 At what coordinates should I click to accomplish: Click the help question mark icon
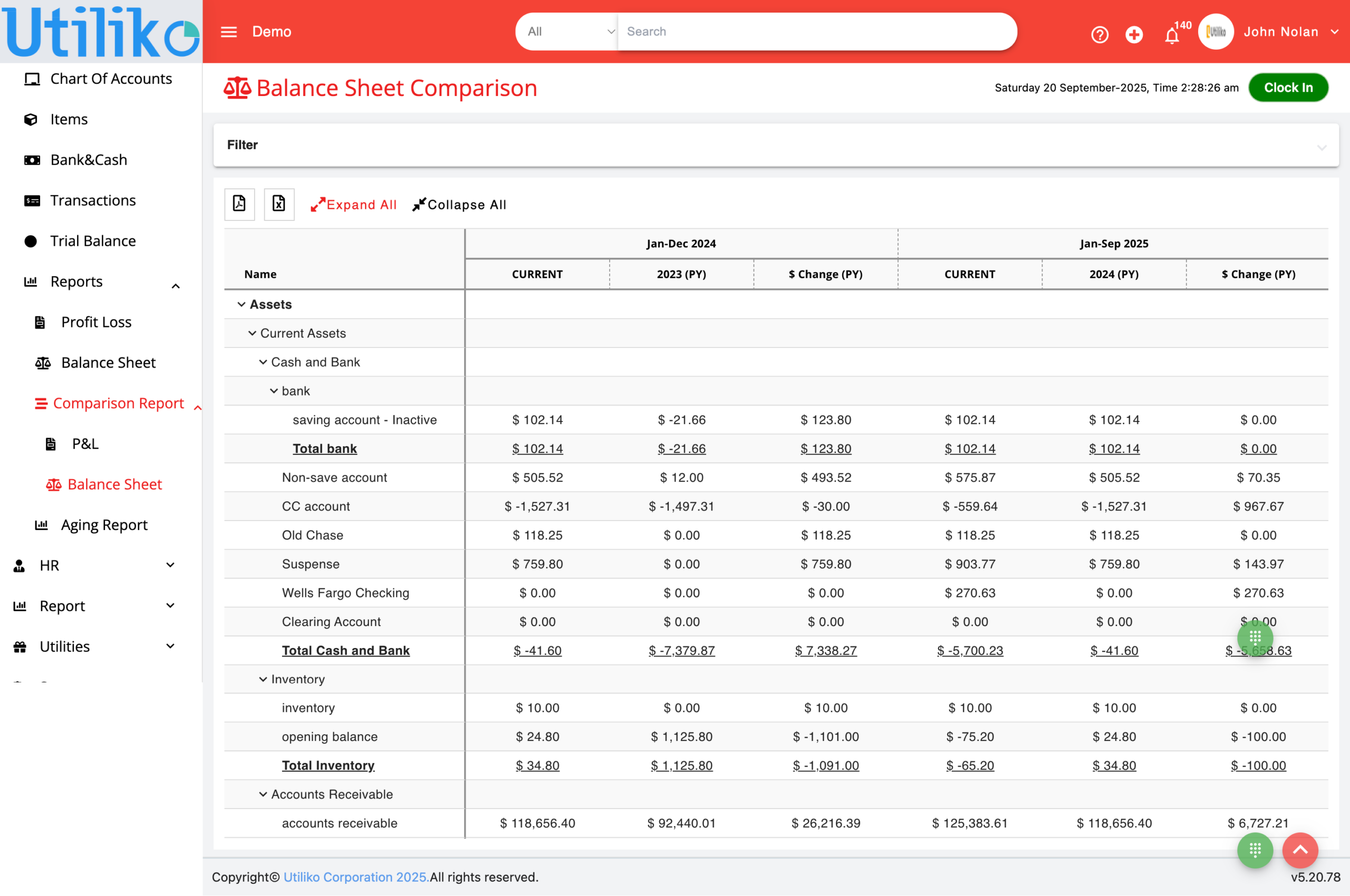1099,34
